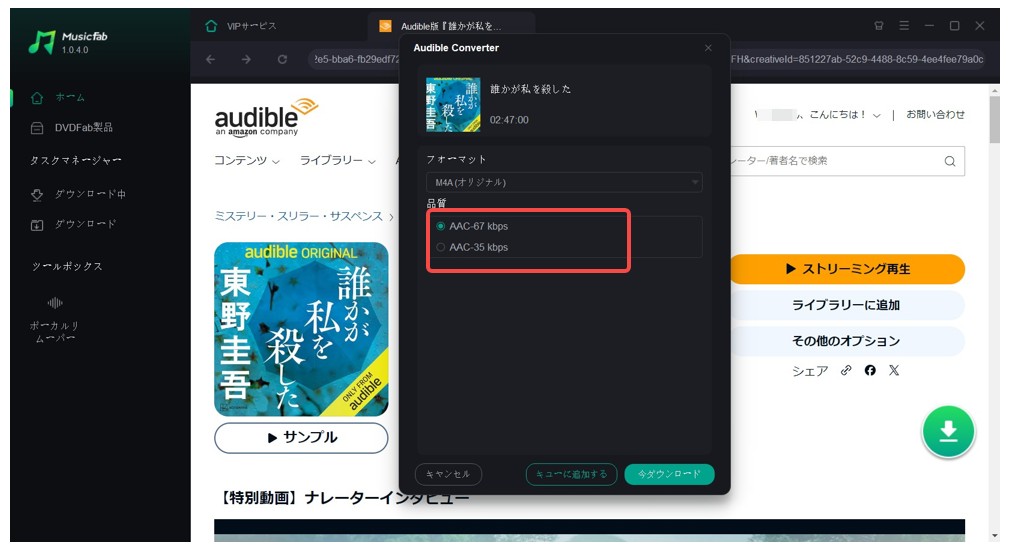Expand the コンテンツ menu
Image resolution: width=1013 pixels, height=556 pixels.
pos(247,161)
